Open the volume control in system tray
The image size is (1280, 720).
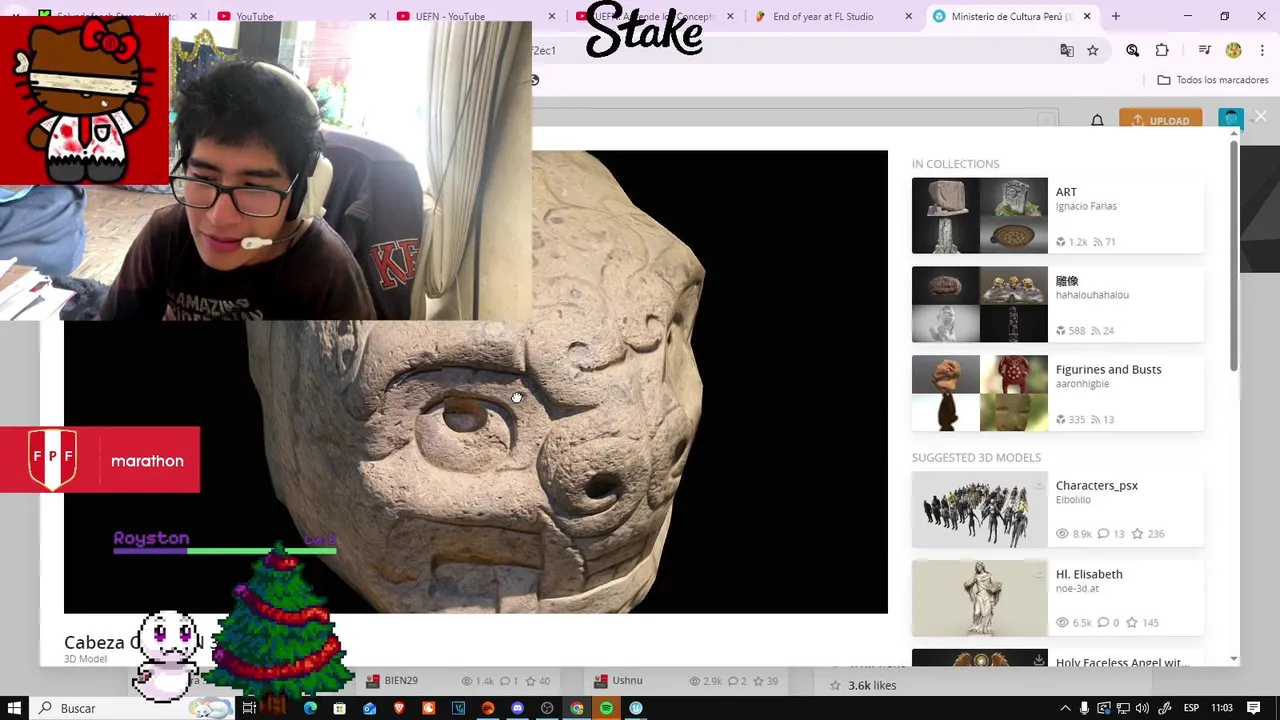tap(1143, 708)
